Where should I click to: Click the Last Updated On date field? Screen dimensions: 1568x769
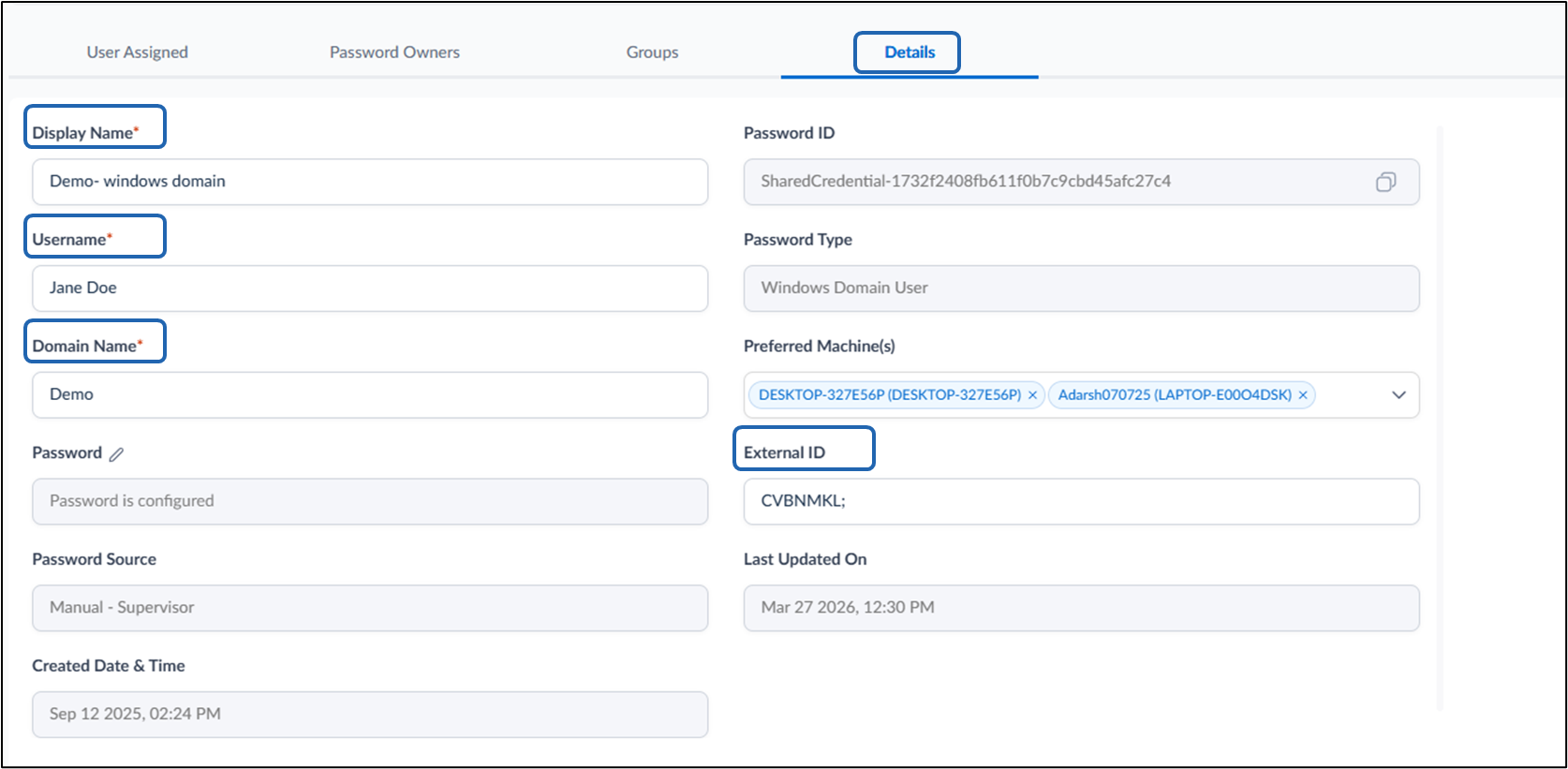click(x=1081, y=608)
